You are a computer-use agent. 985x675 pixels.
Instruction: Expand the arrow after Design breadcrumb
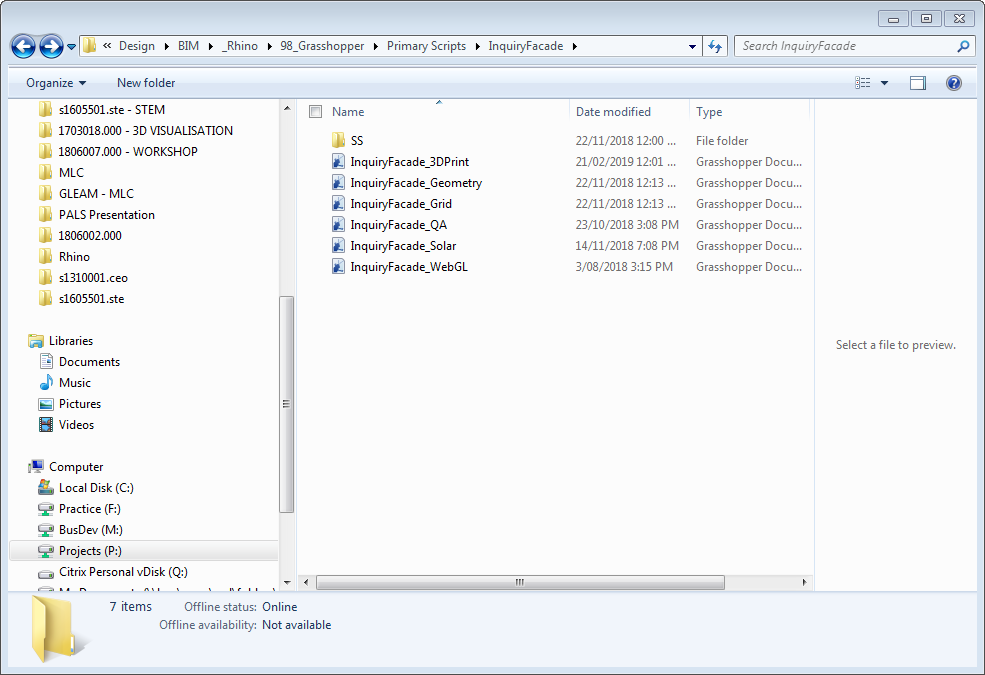pyautogui.click(x=166, y=46)
